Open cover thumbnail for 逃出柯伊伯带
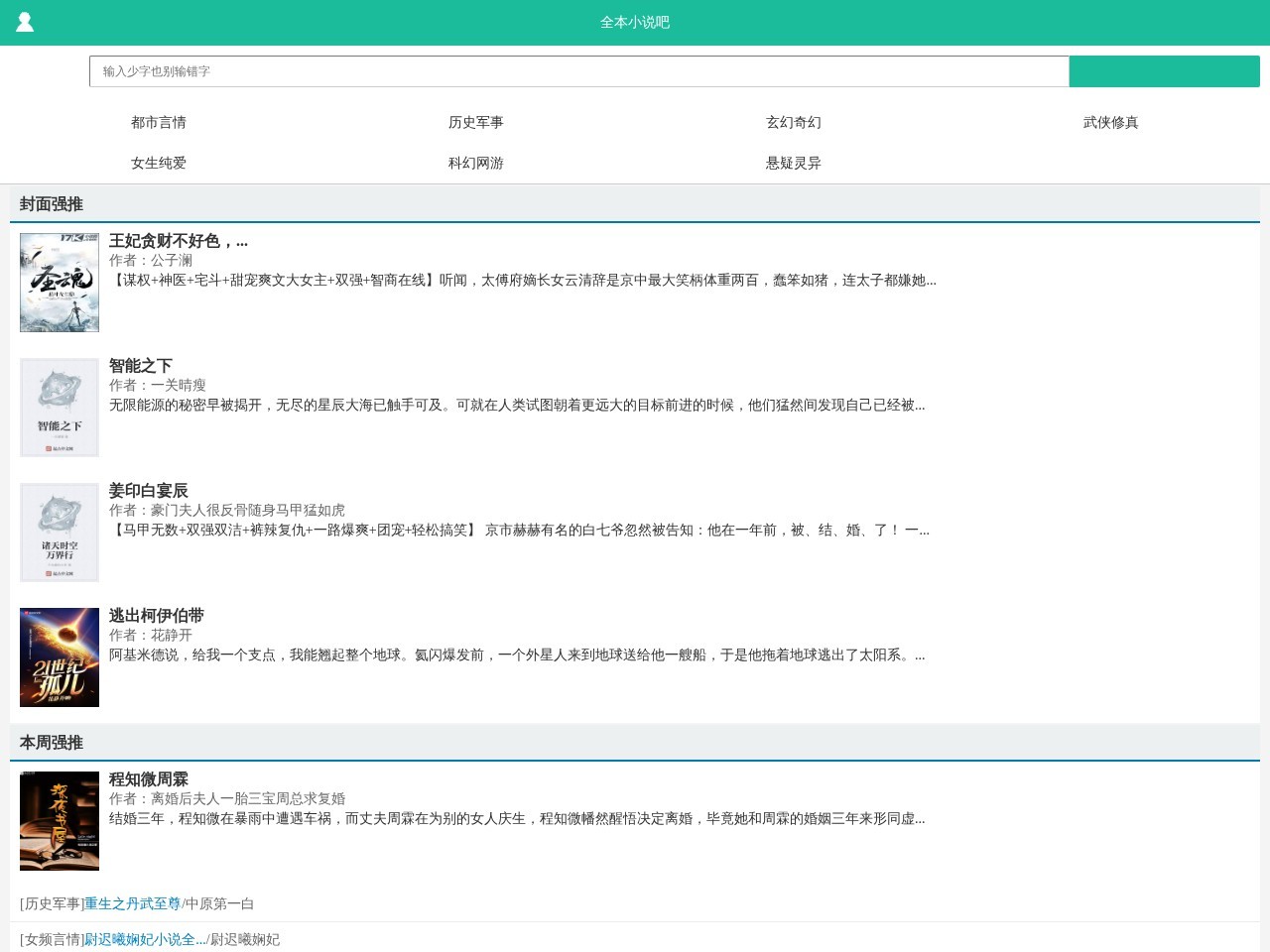 60,657
